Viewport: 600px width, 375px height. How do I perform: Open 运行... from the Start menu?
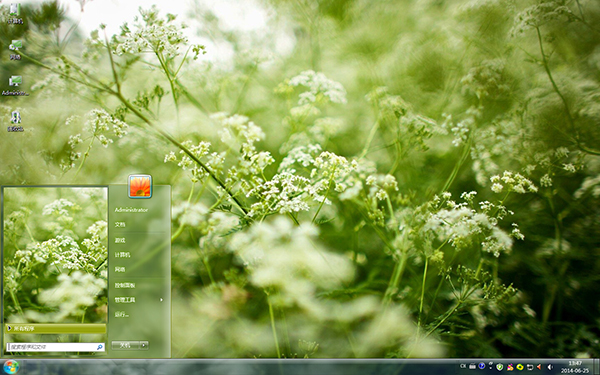(122, 315)
